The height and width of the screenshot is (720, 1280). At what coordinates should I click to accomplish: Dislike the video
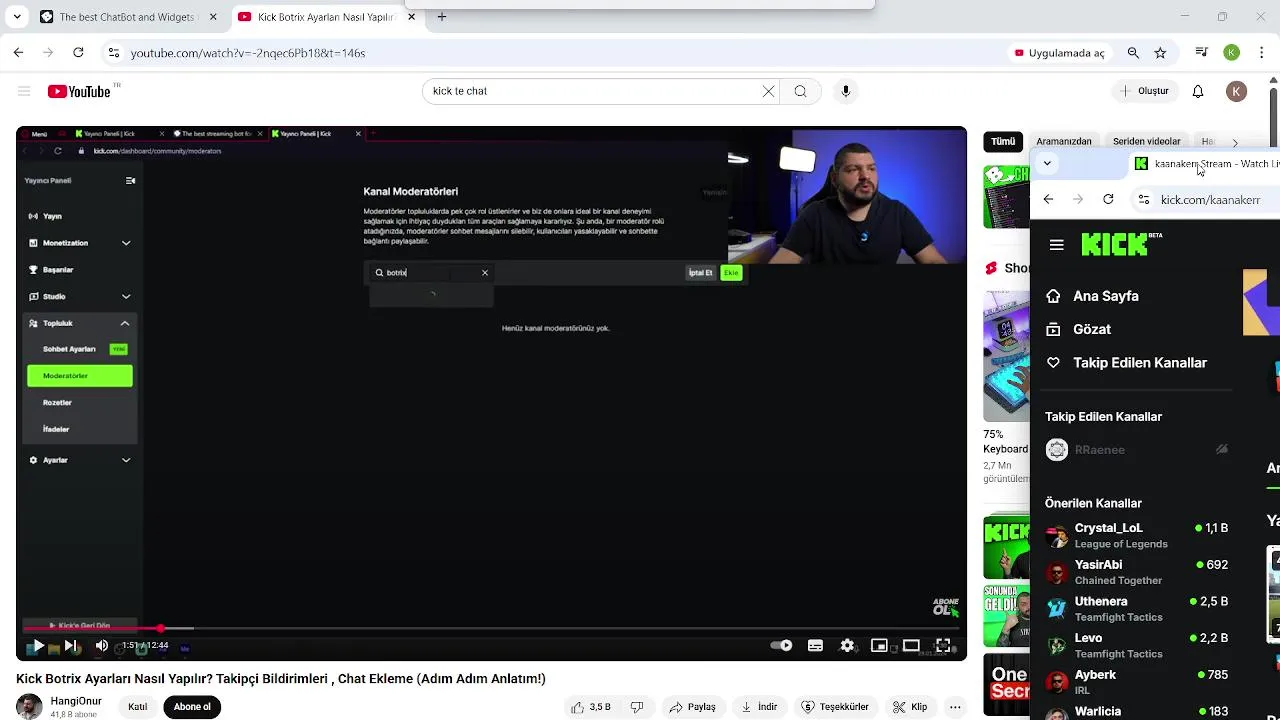(637, 707)
